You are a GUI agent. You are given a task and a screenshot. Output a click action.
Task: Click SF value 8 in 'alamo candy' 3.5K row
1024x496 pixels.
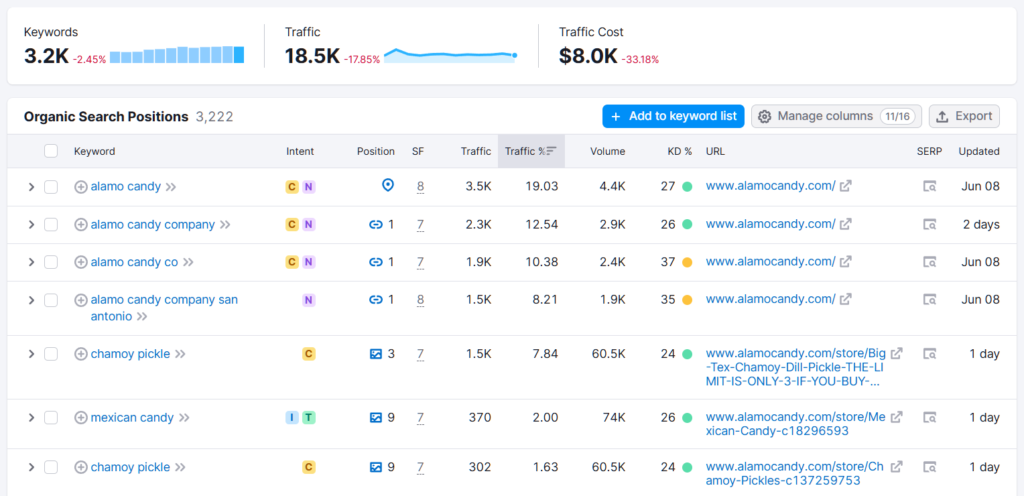(421, 187)
